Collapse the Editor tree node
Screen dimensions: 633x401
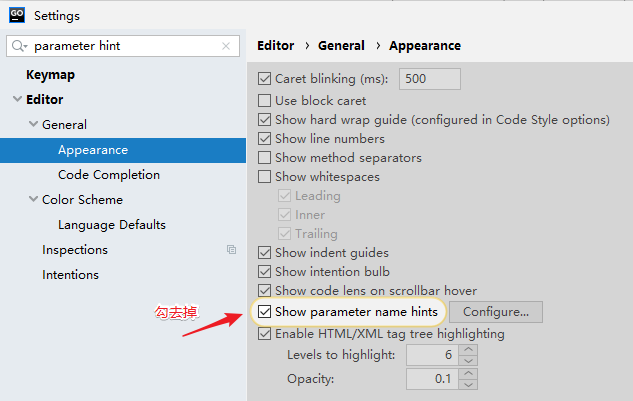point(17,100)
